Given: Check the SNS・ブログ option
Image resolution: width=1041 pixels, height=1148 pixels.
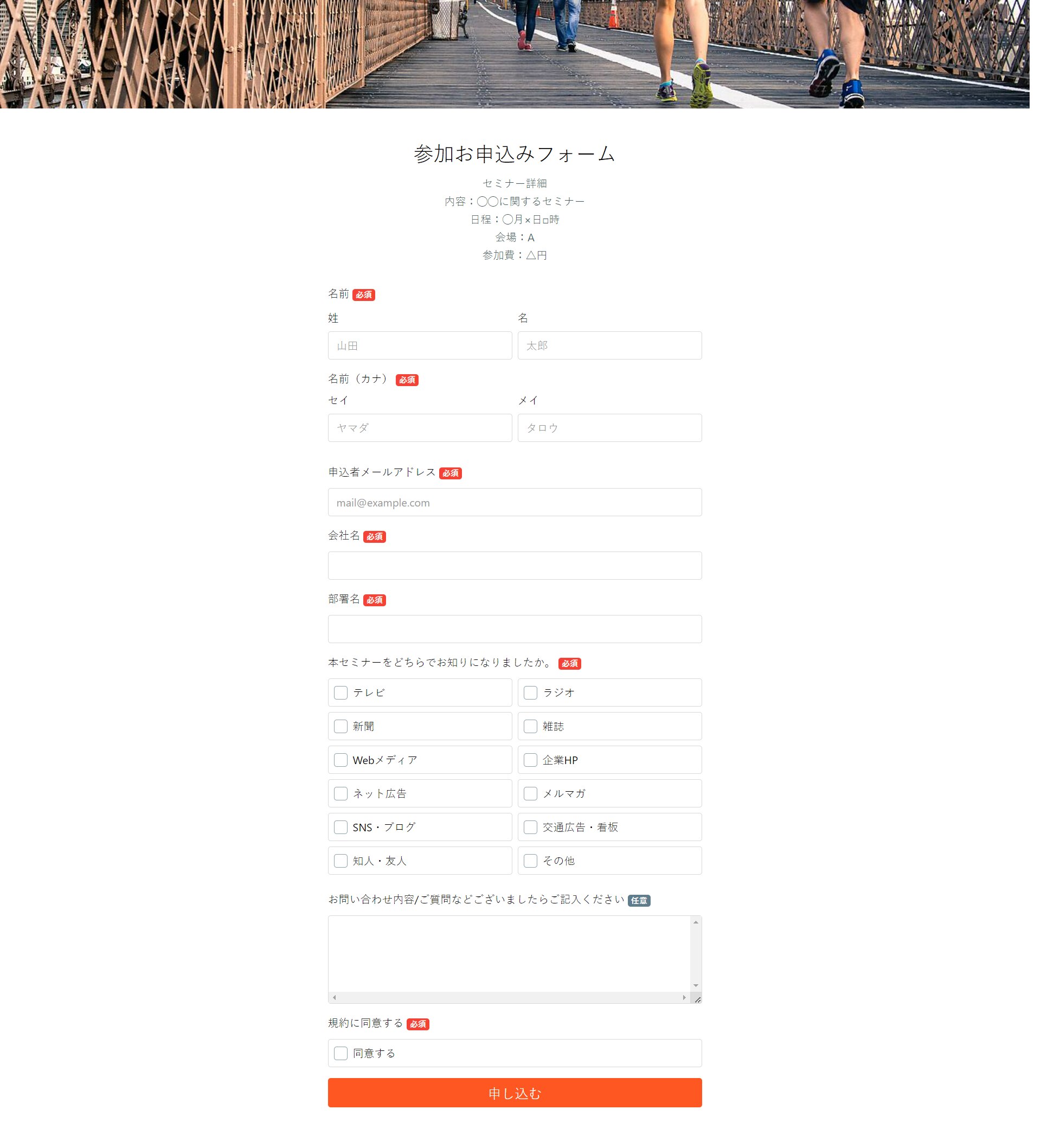Looking at the screenshot, I should [340, 827].
